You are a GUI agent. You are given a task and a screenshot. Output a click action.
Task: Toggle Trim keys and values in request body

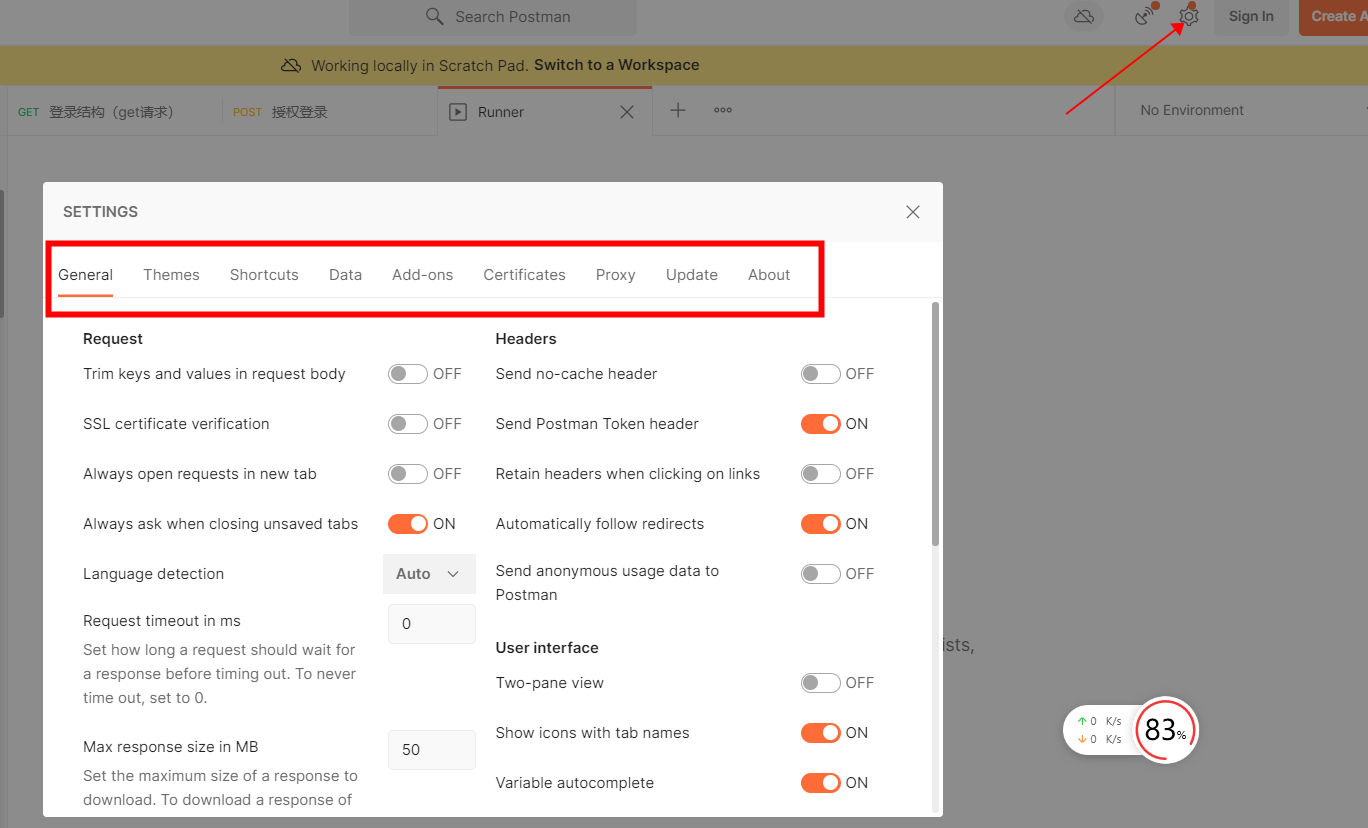tap(408, 374)
